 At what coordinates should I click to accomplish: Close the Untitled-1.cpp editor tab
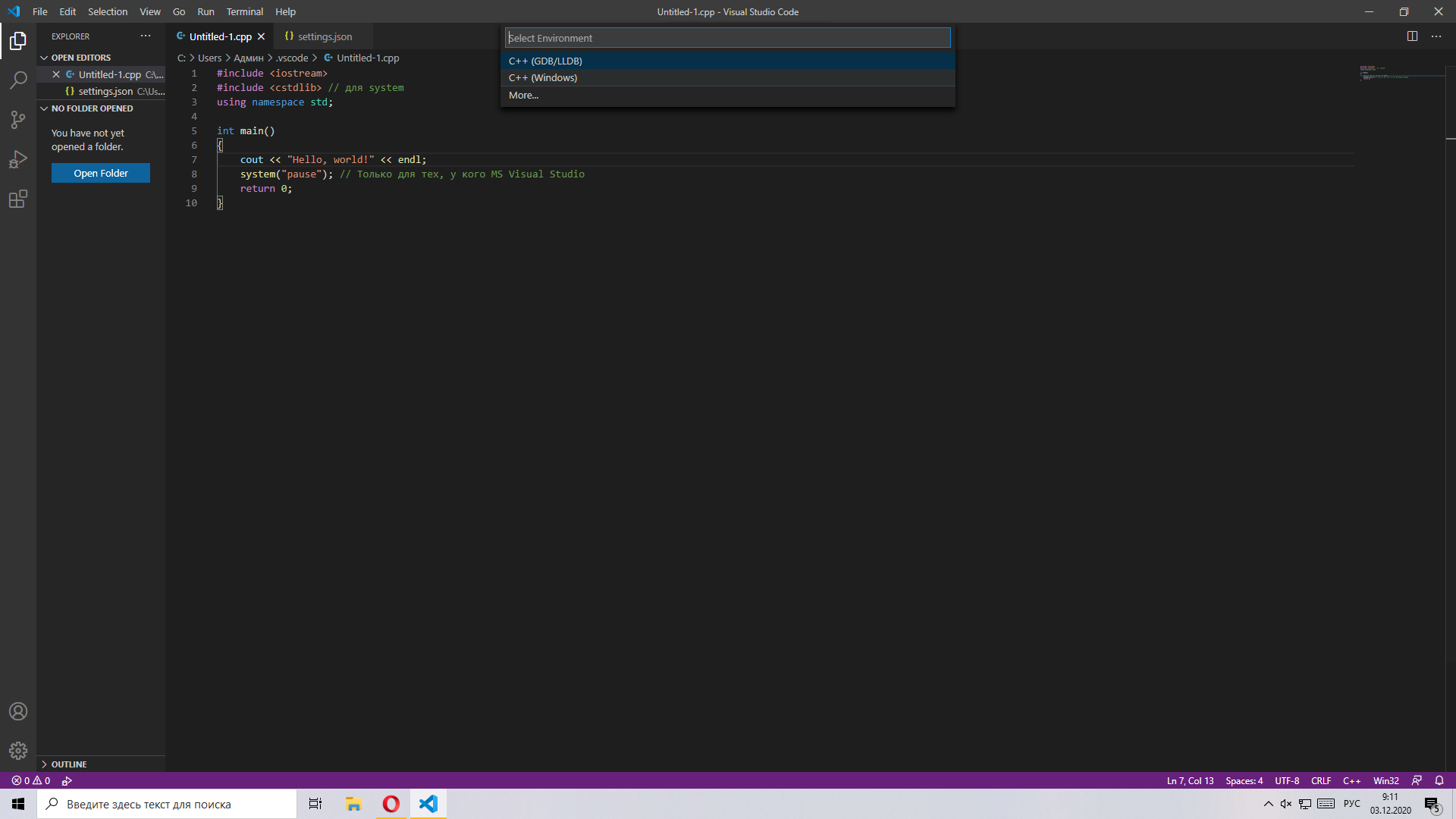[x=261, y=36]
